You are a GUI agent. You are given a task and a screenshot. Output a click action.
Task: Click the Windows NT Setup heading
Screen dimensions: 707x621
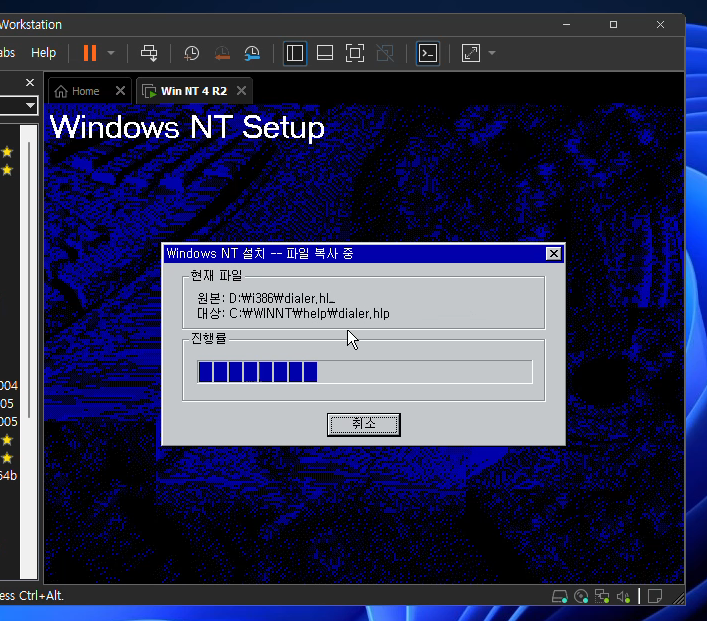coord(187,127)
